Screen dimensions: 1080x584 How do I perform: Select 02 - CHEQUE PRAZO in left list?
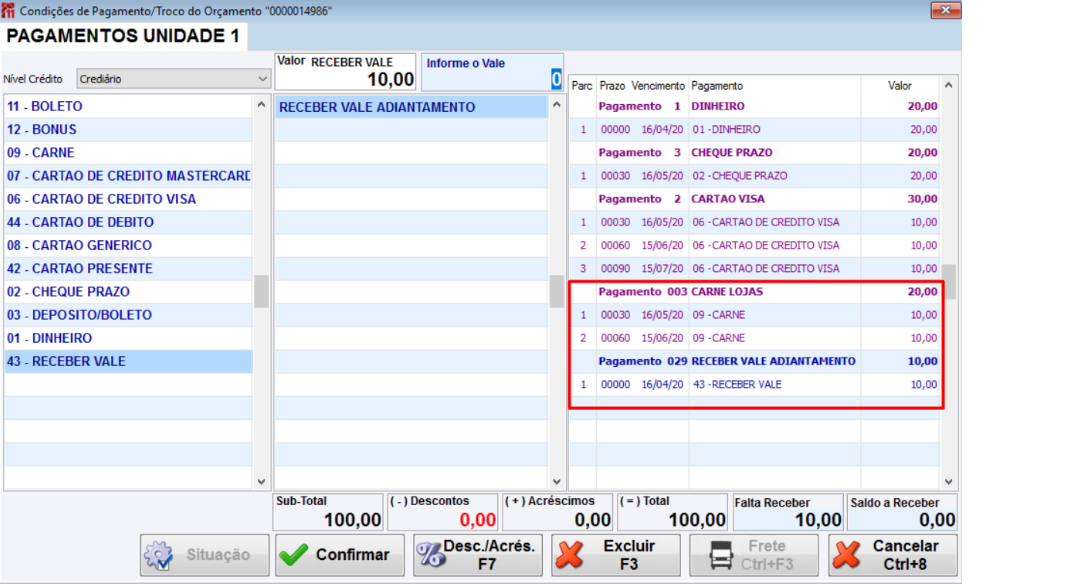(x=128, y=292)
